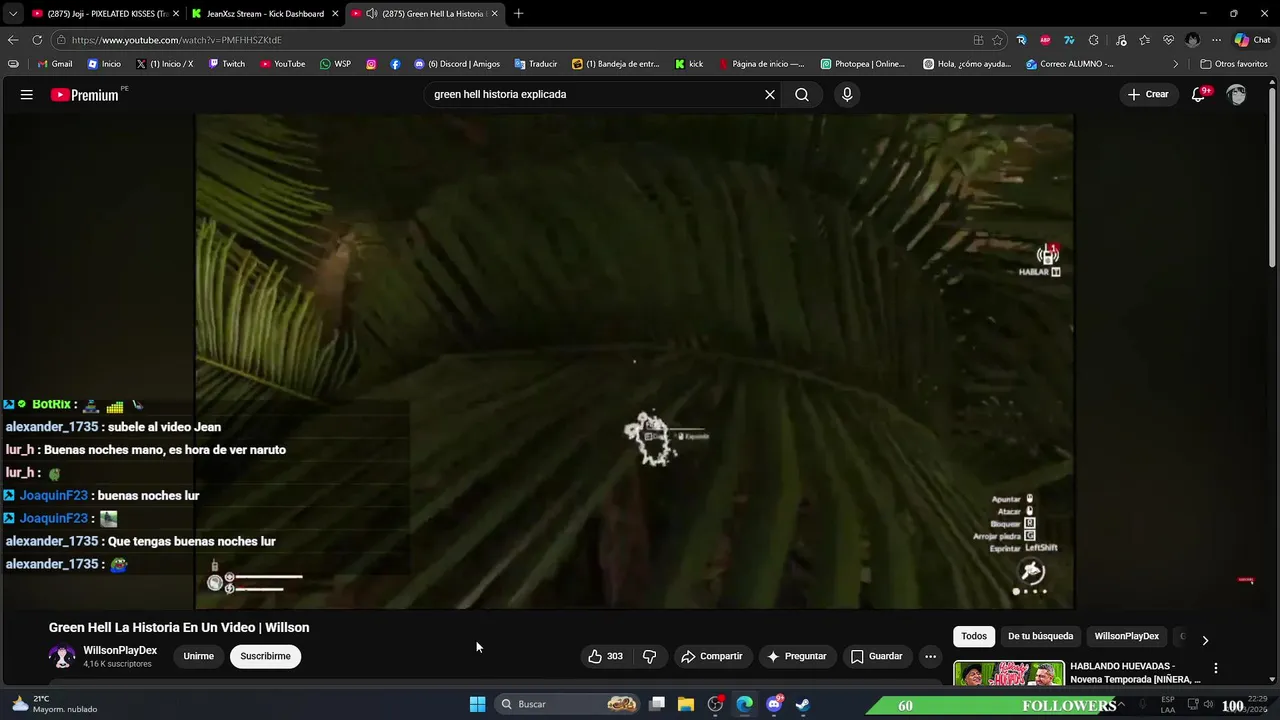Switch to JeanXsz Stream Kick Dashboard tab
Image resolution: width=1280 pixels, height=720 pixels.
[x=265, y=14]
